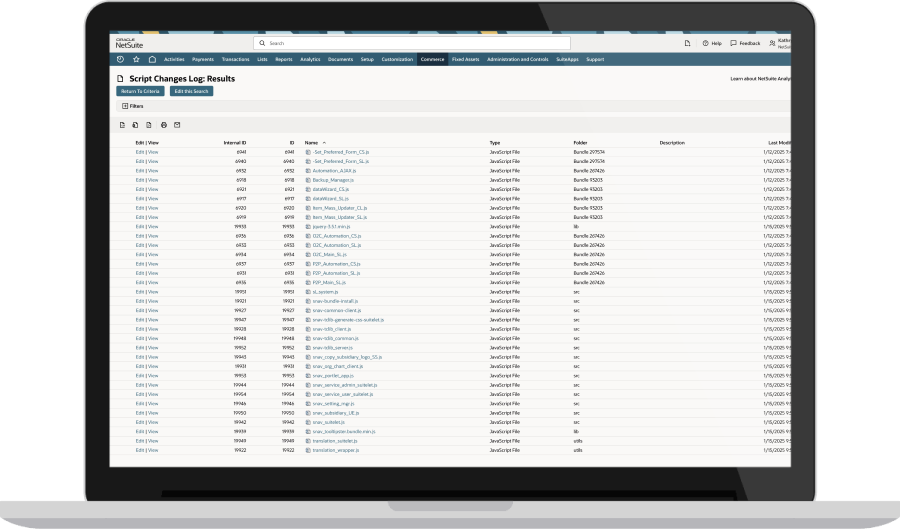Open the dataWizard_CS.js file link

(x=331, y=189)
